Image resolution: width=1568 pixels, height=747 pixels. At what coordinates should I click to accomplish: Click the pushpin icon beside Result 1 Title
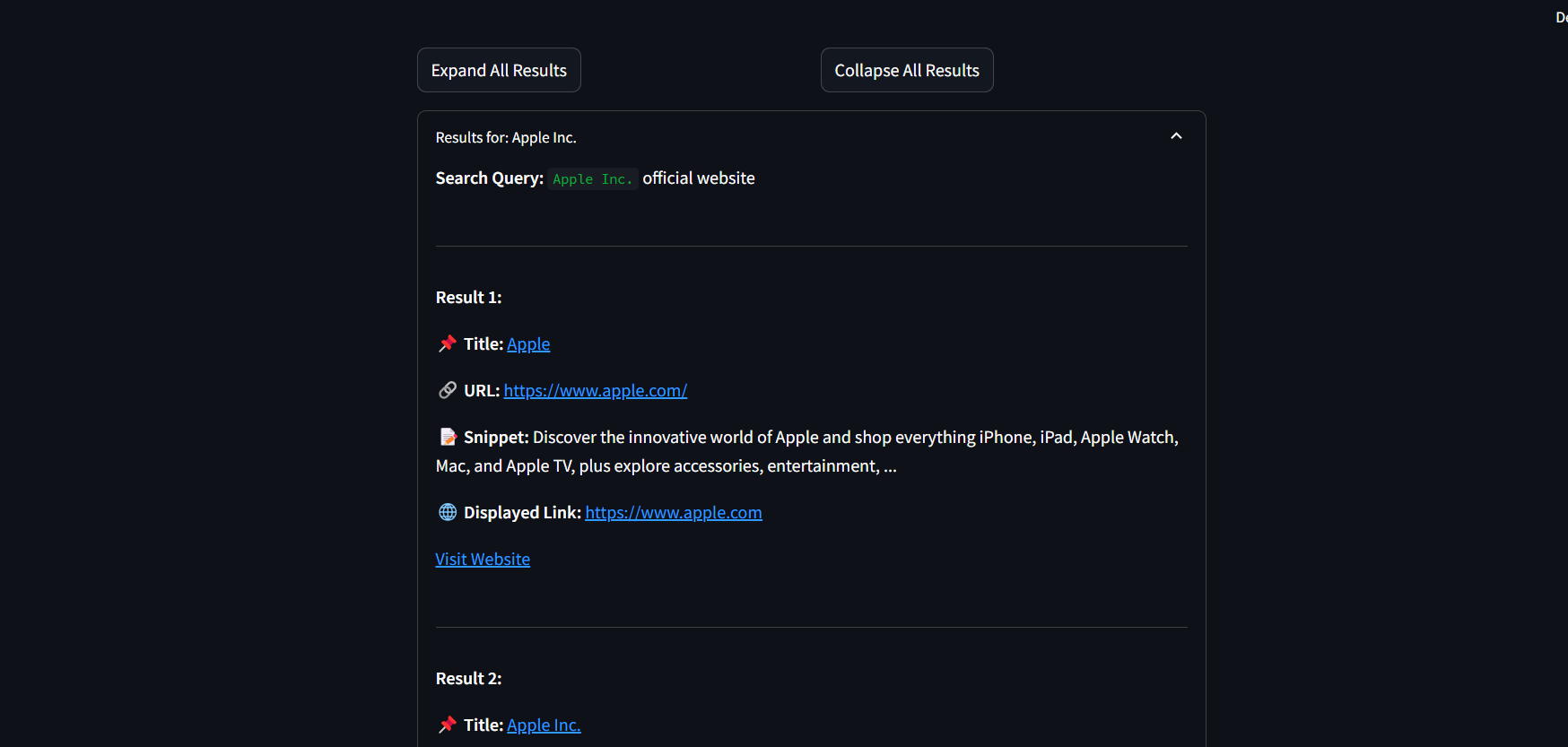point(448,343)
